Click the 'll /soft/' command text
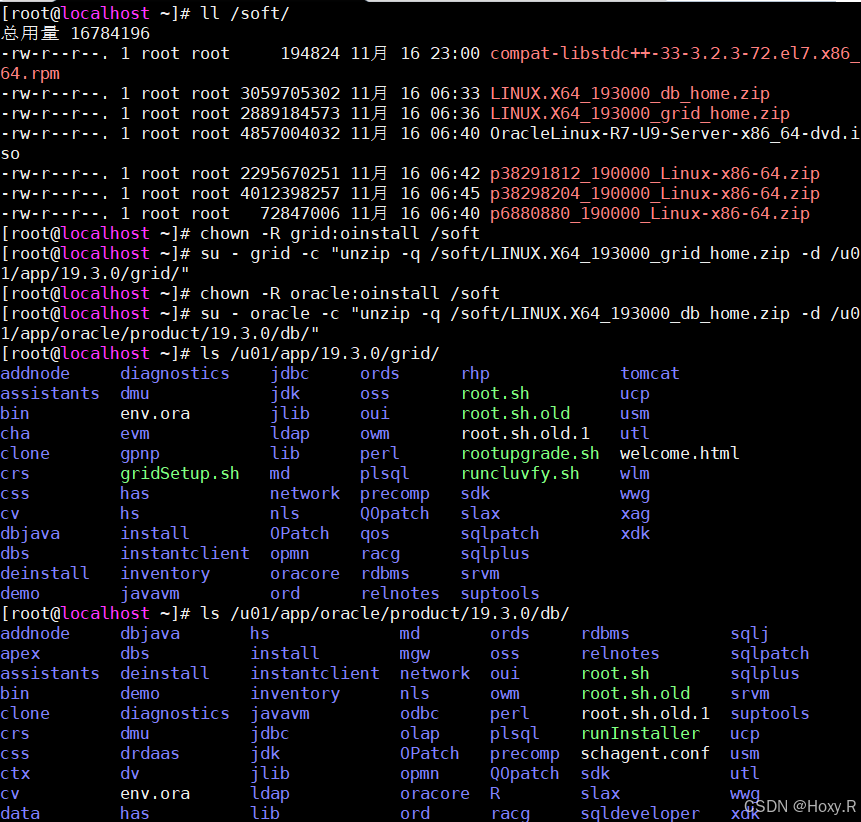The image size is (861, 822). [245, 13]
